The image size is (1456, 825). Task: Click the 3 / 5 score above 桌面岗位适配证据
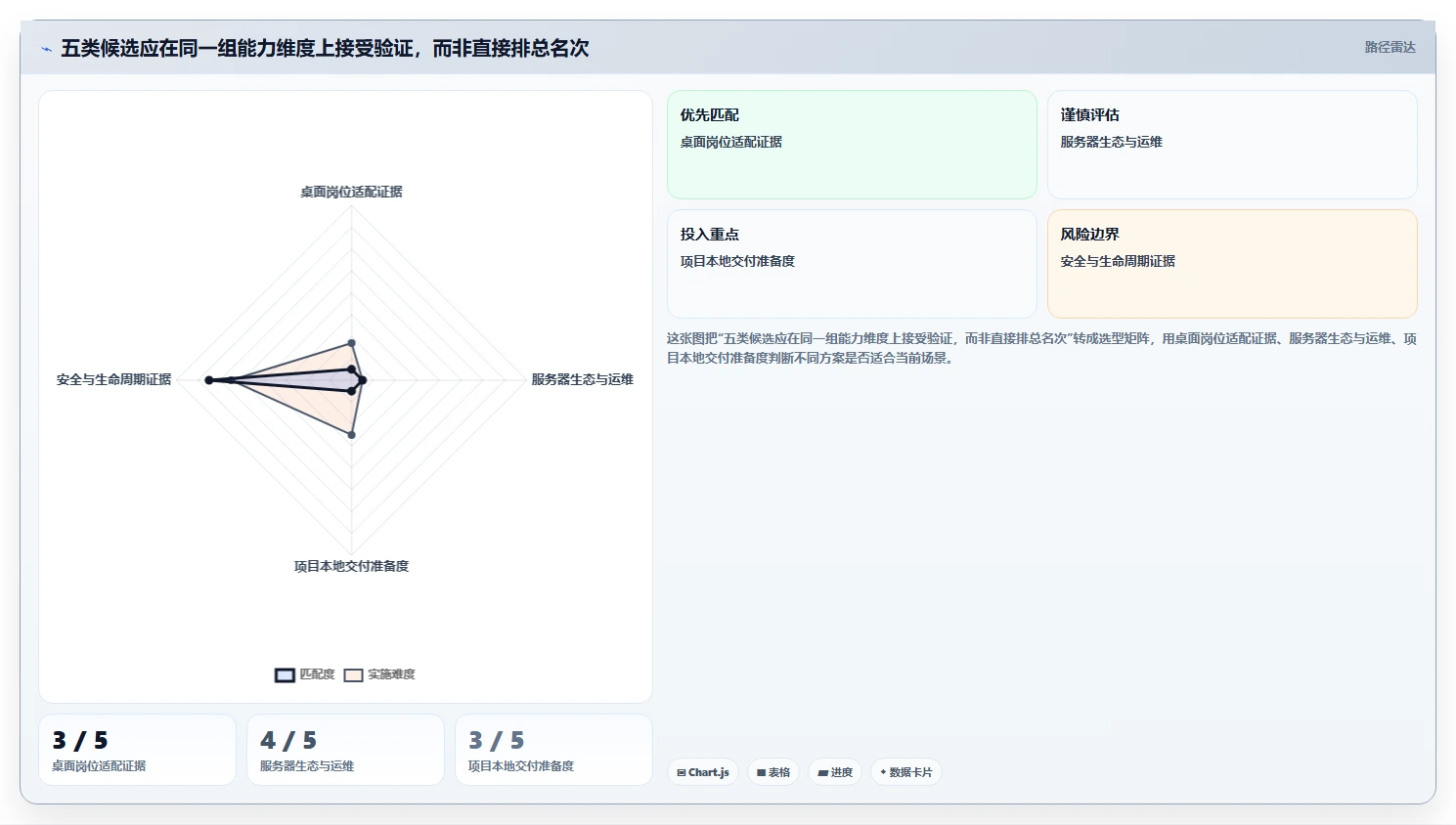point(80,740)
